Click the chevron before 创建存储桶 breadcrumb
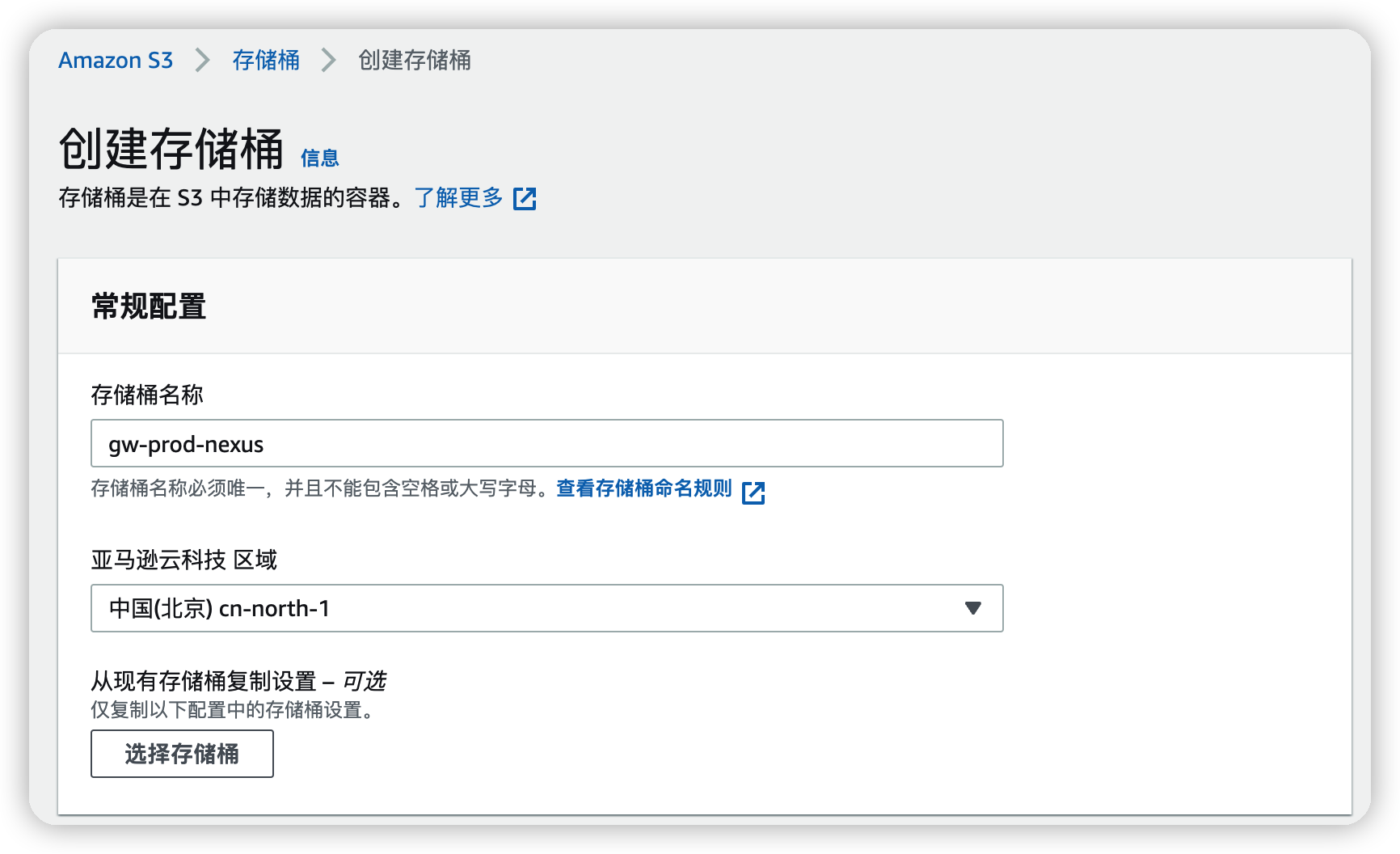The height and width of the screenshot is (854, 1400). (x=328, y=61)
